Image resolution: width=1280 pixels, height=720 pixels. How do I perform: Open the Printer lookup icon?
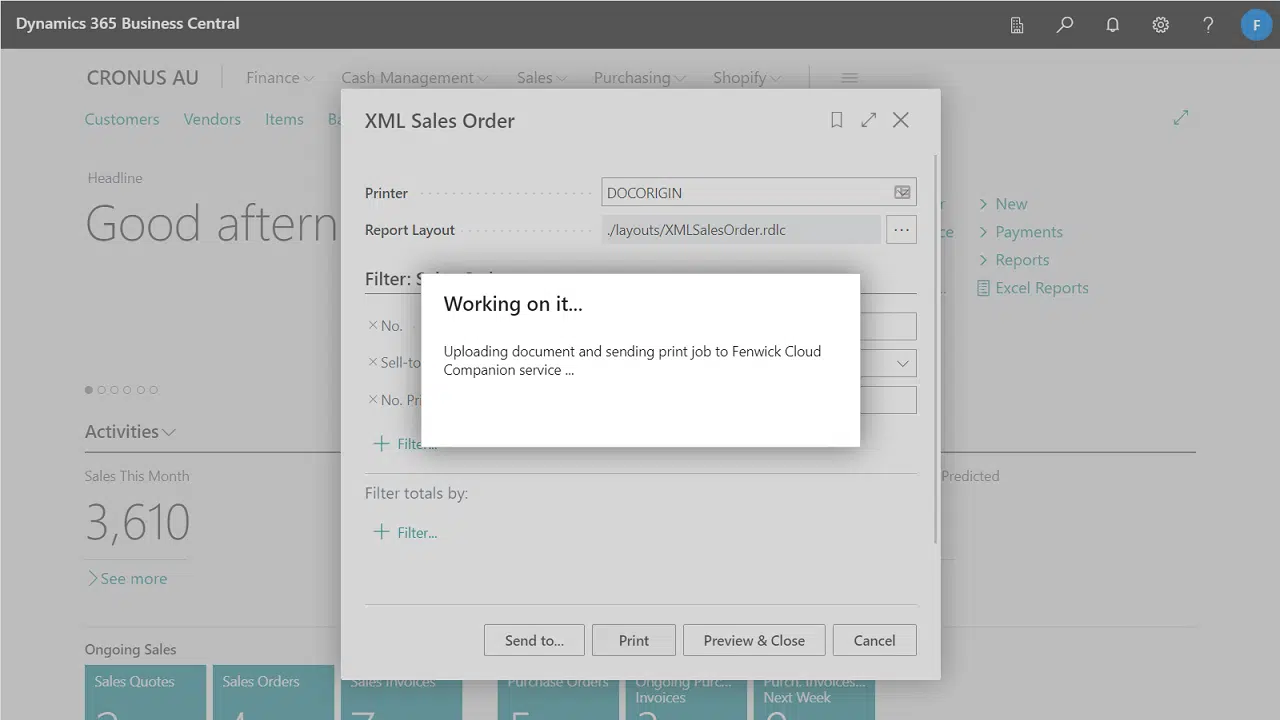[x=901, y=191]
